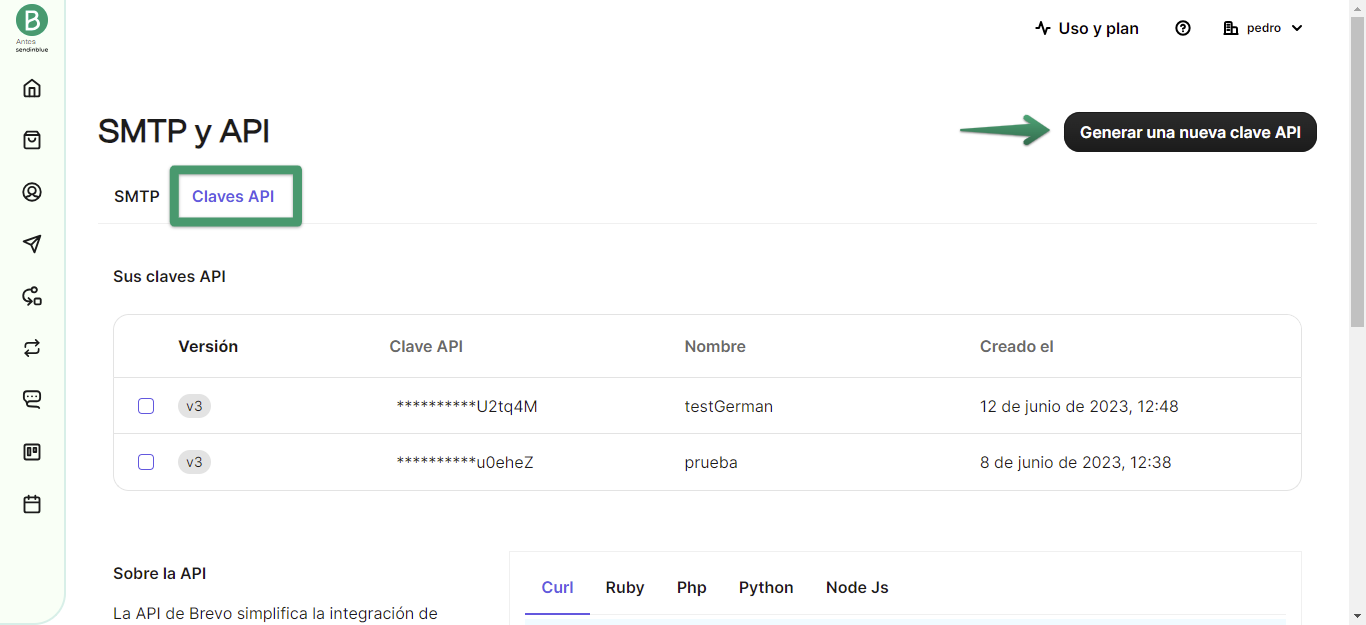Open the Automations icon in sidebar
Screen dimensions: 1366x625
pos(32,296)
